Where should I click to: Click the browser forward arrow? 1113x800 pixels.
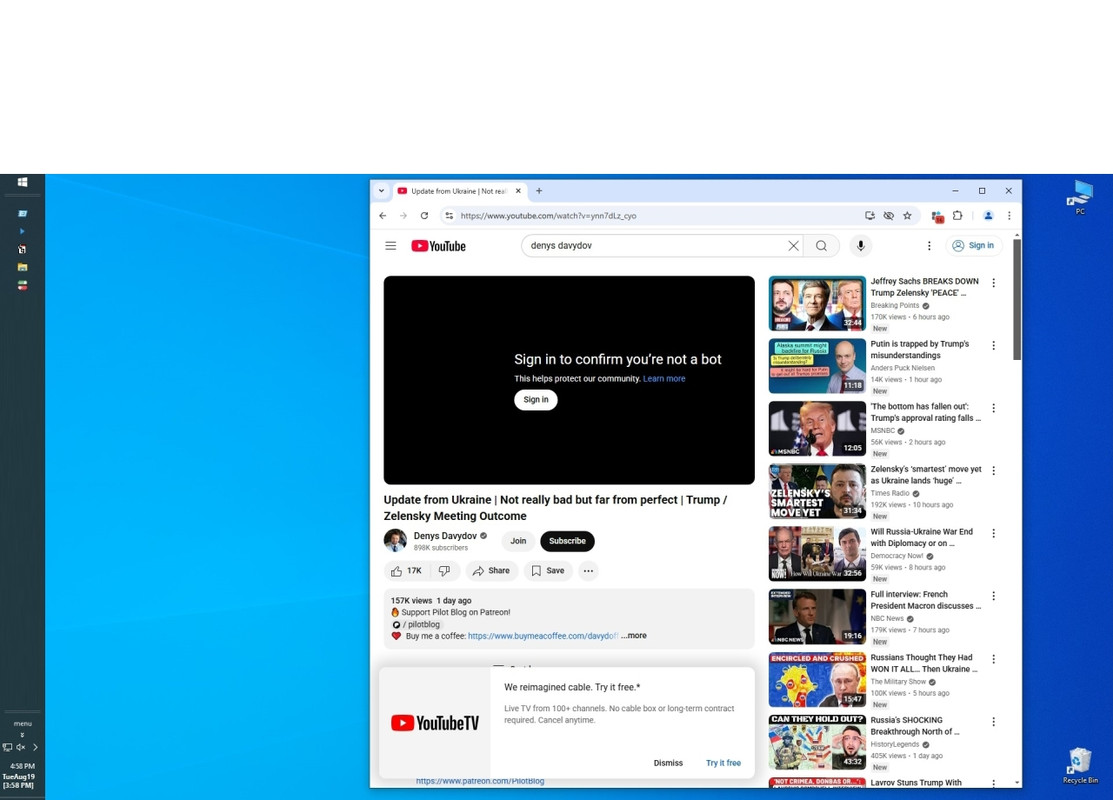click(x=403, y=216)
